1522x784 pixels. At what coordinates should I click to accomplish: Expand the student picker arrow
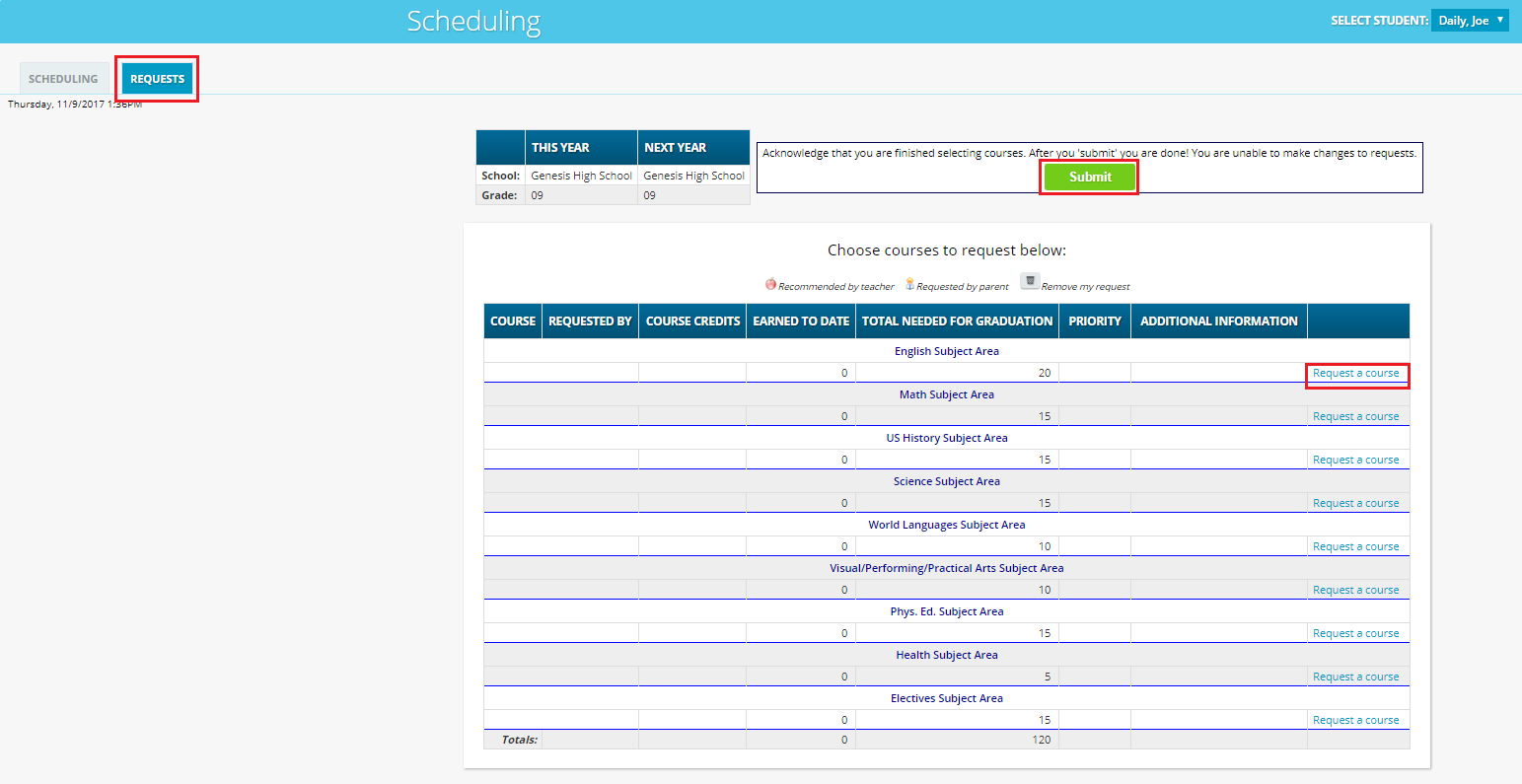[1500, 20]
